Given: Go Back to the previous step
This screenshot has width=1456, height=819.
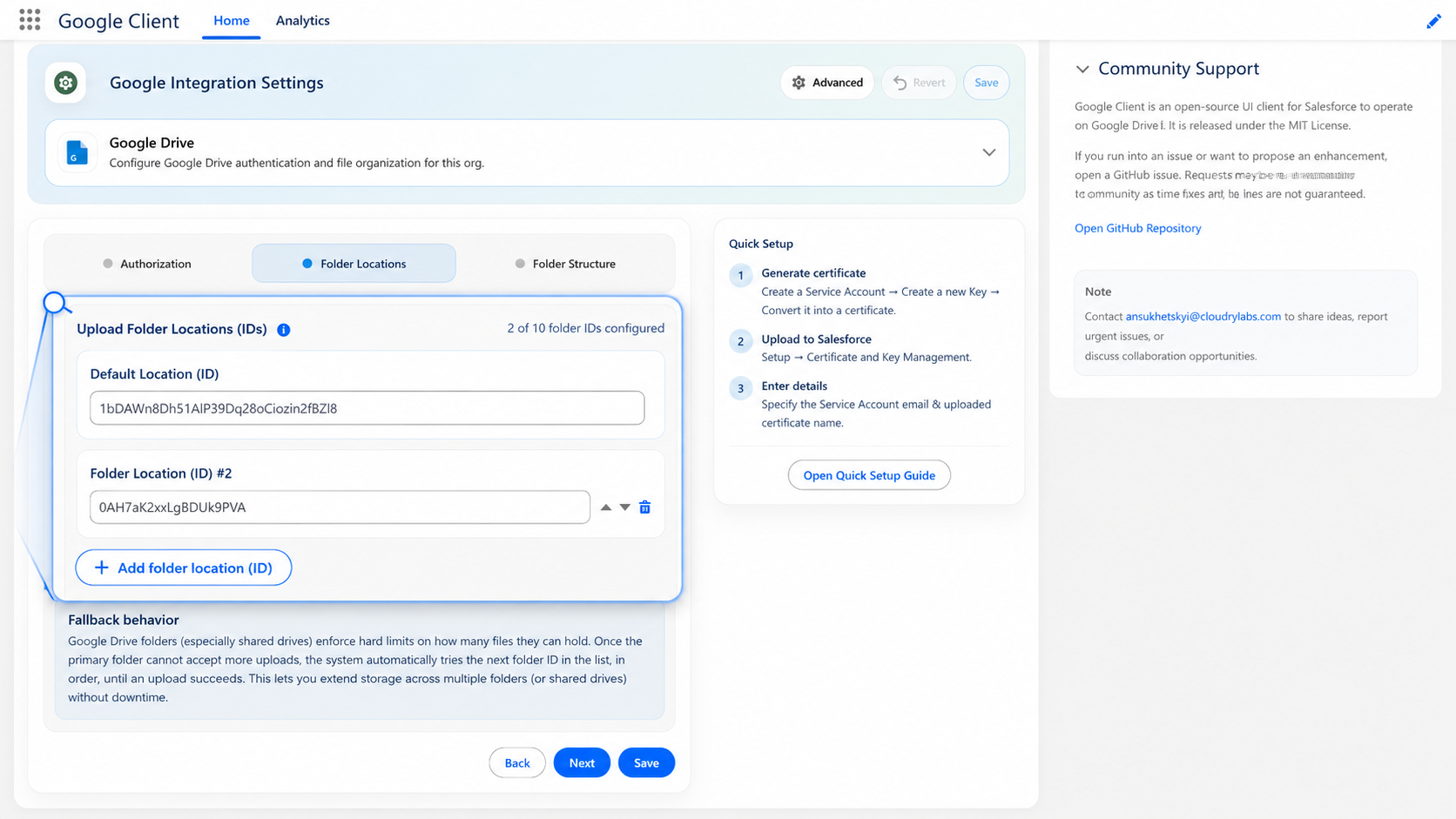Looking at the screenshot, I should tap(517, 763).
